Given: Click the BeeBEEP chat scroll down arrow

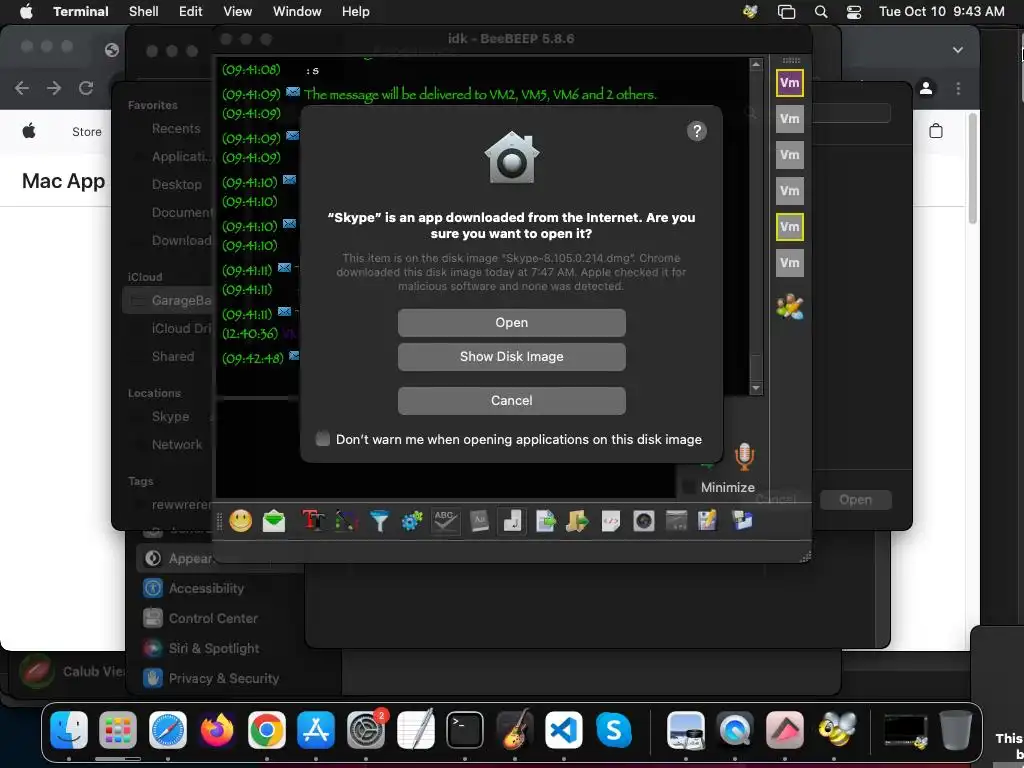Looking at the screenshot, I should pos(756,388).
